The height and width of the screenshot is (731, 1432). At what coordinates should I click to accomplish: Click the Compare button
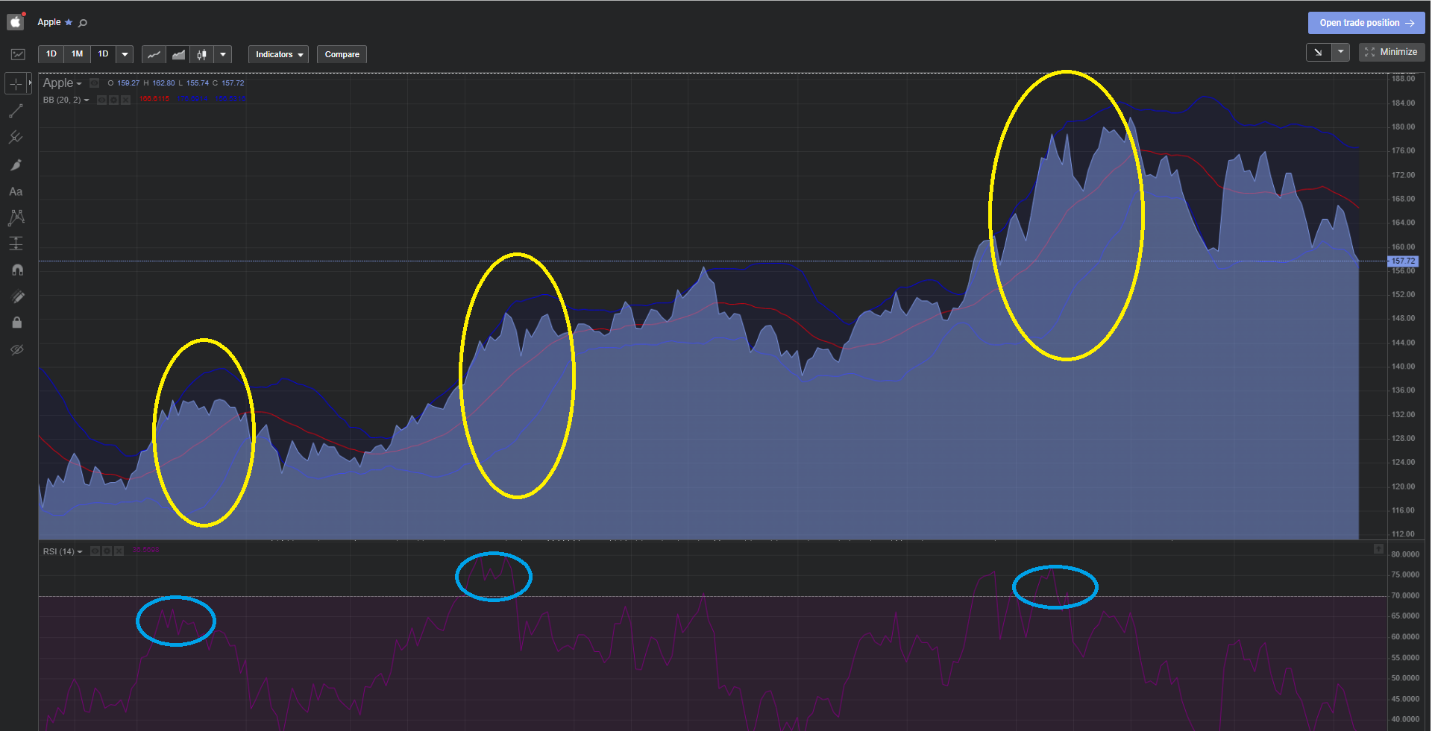pyautogui.click(x=342, y=54)
